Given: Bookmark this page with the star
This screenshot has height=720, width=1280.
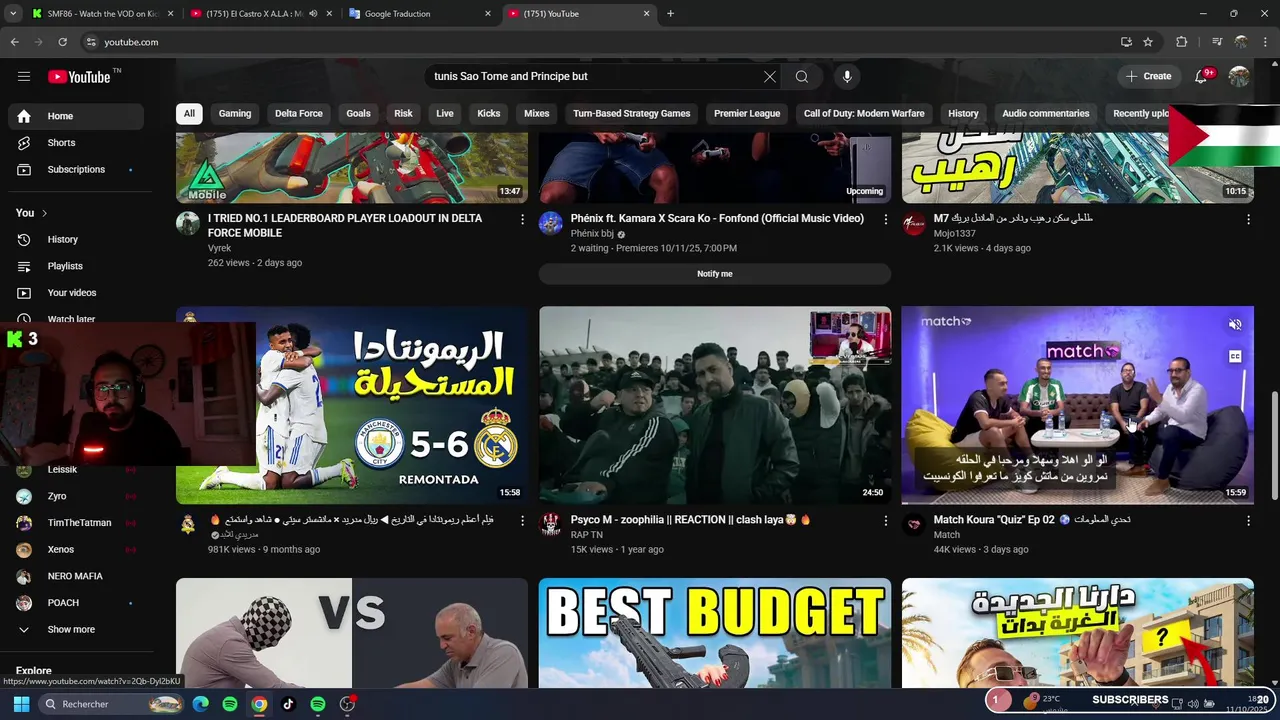Looking at the screenshot, I should (1148, 42).
